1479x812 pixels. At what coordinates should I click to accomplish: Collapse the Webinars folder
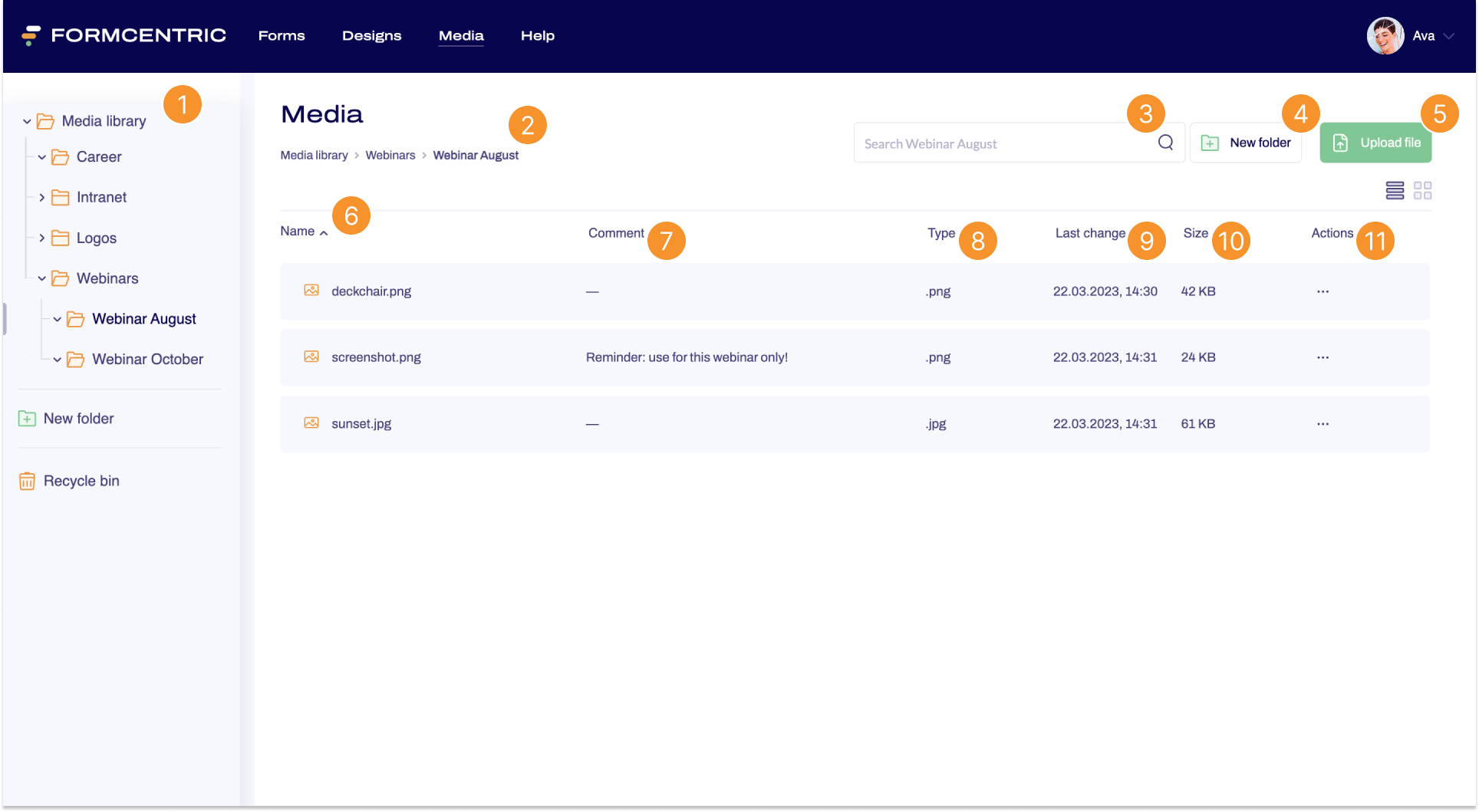(x=42, y=278)
